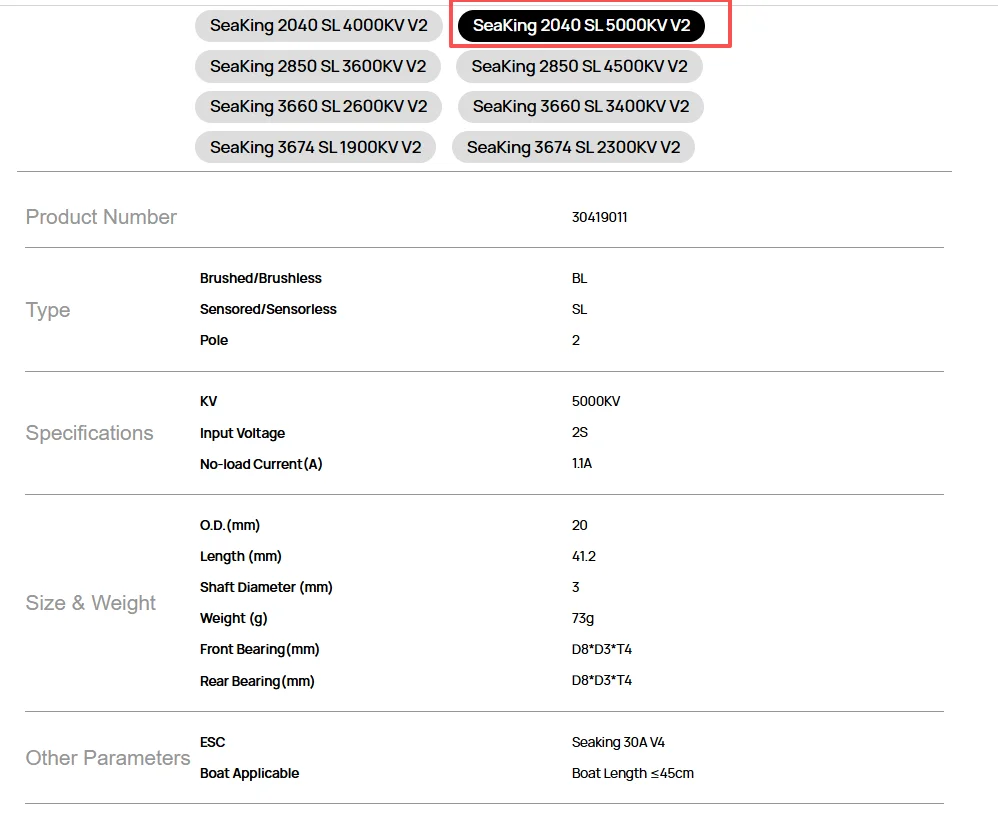Select SeaKing 3660 SL 3400KV V2 variant
The image size is (998, 815).
pyautogui.click(x=580, y=106)
